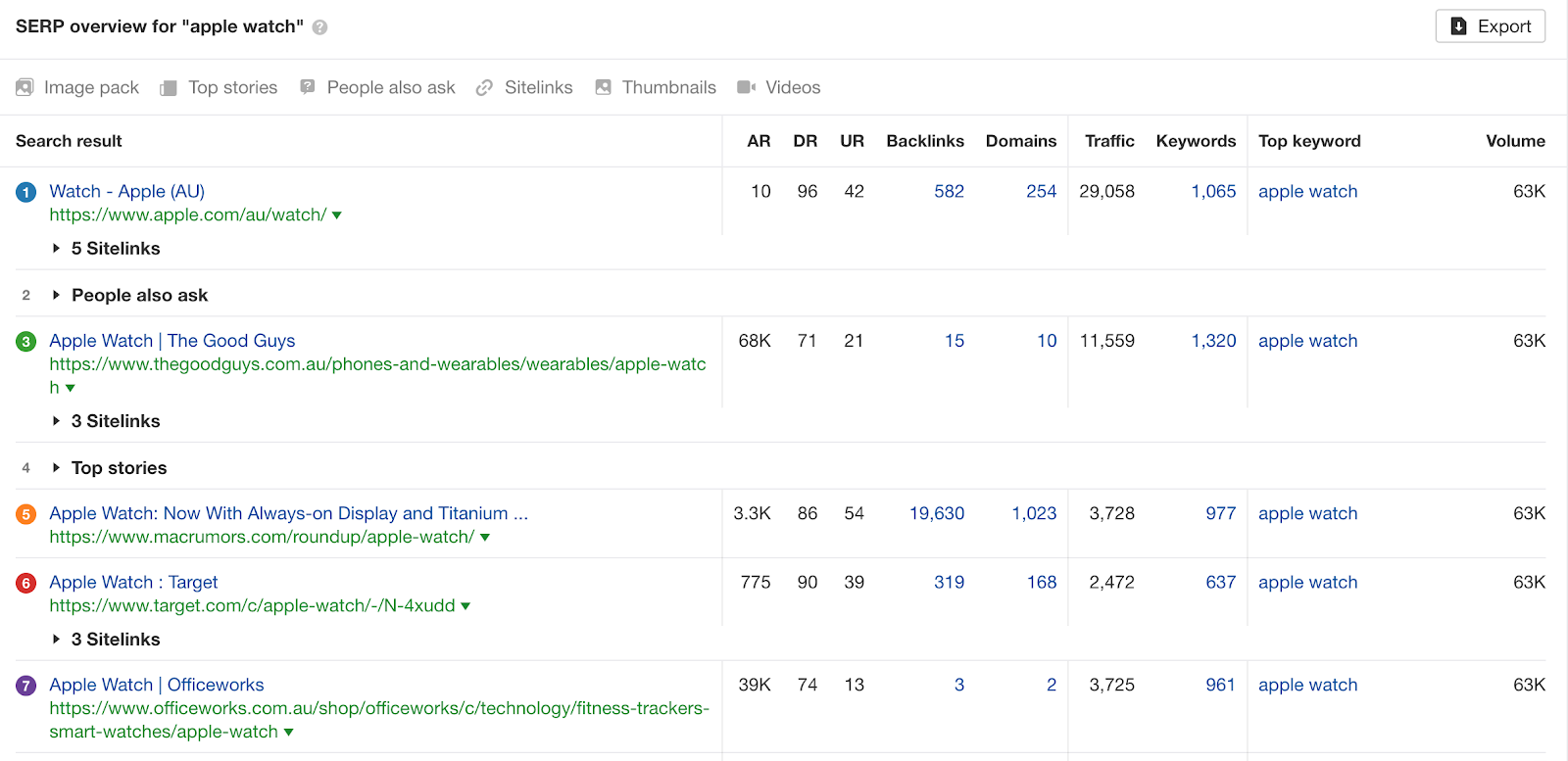Screen dimensions: 1568x761
Task: Click the 19,630 backlinks number
Action: tap(936, 513)
